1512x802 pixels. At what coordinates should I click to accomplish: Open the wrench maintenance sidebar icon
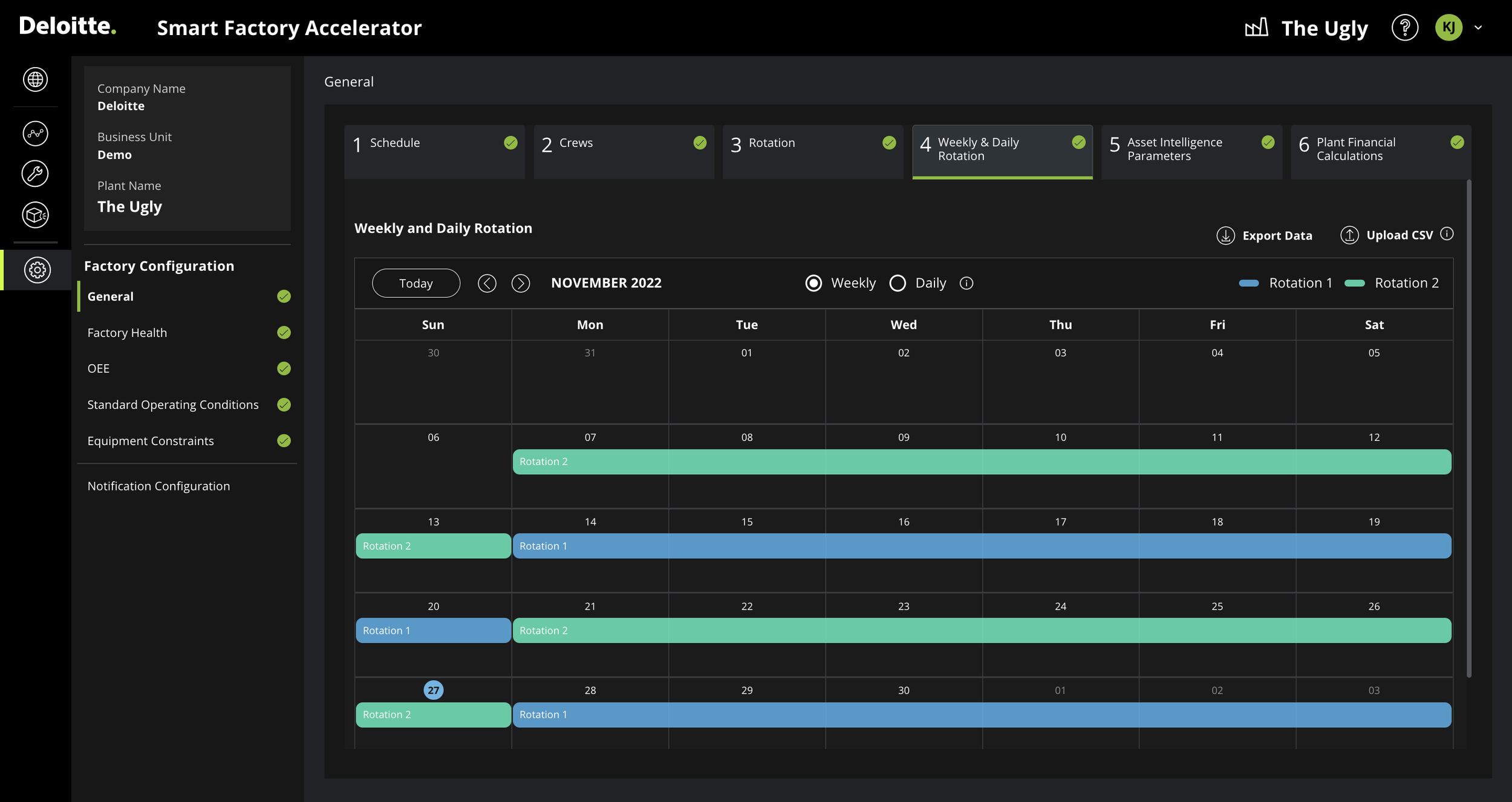36,174
